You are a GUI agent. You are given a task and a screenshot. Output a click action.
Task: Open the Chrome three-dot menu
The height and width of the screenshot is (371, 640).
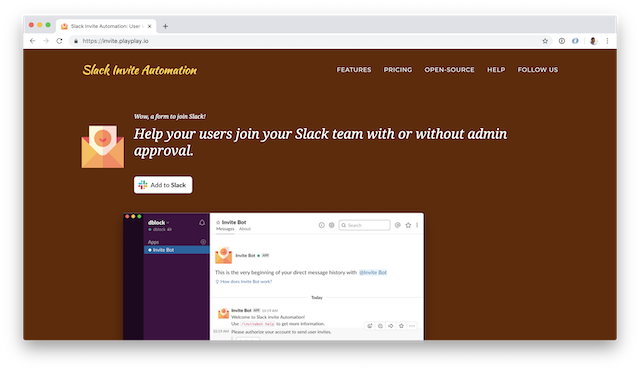[607, 41]
